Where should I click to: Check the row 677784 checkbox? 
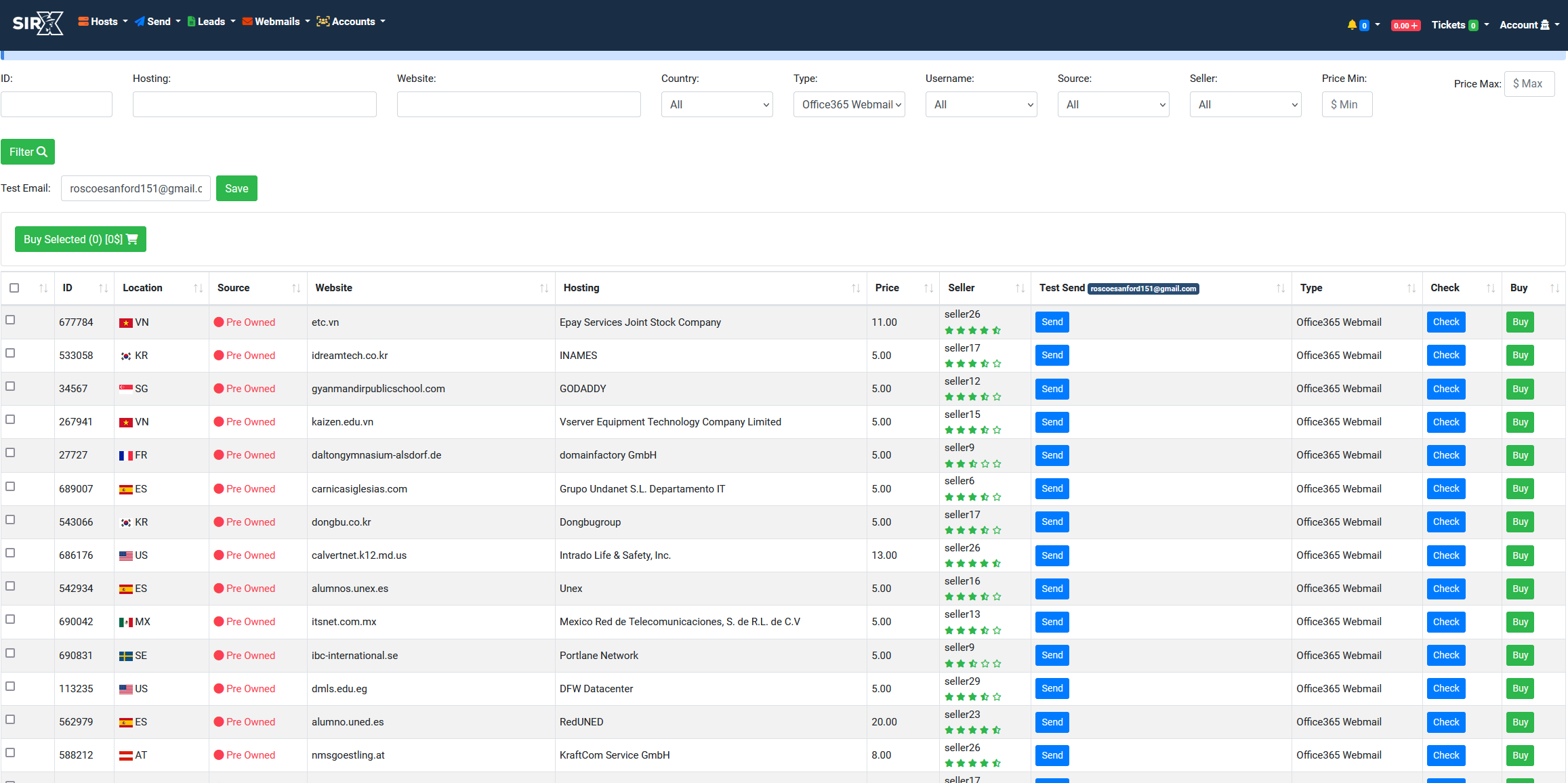pos(10,320)
